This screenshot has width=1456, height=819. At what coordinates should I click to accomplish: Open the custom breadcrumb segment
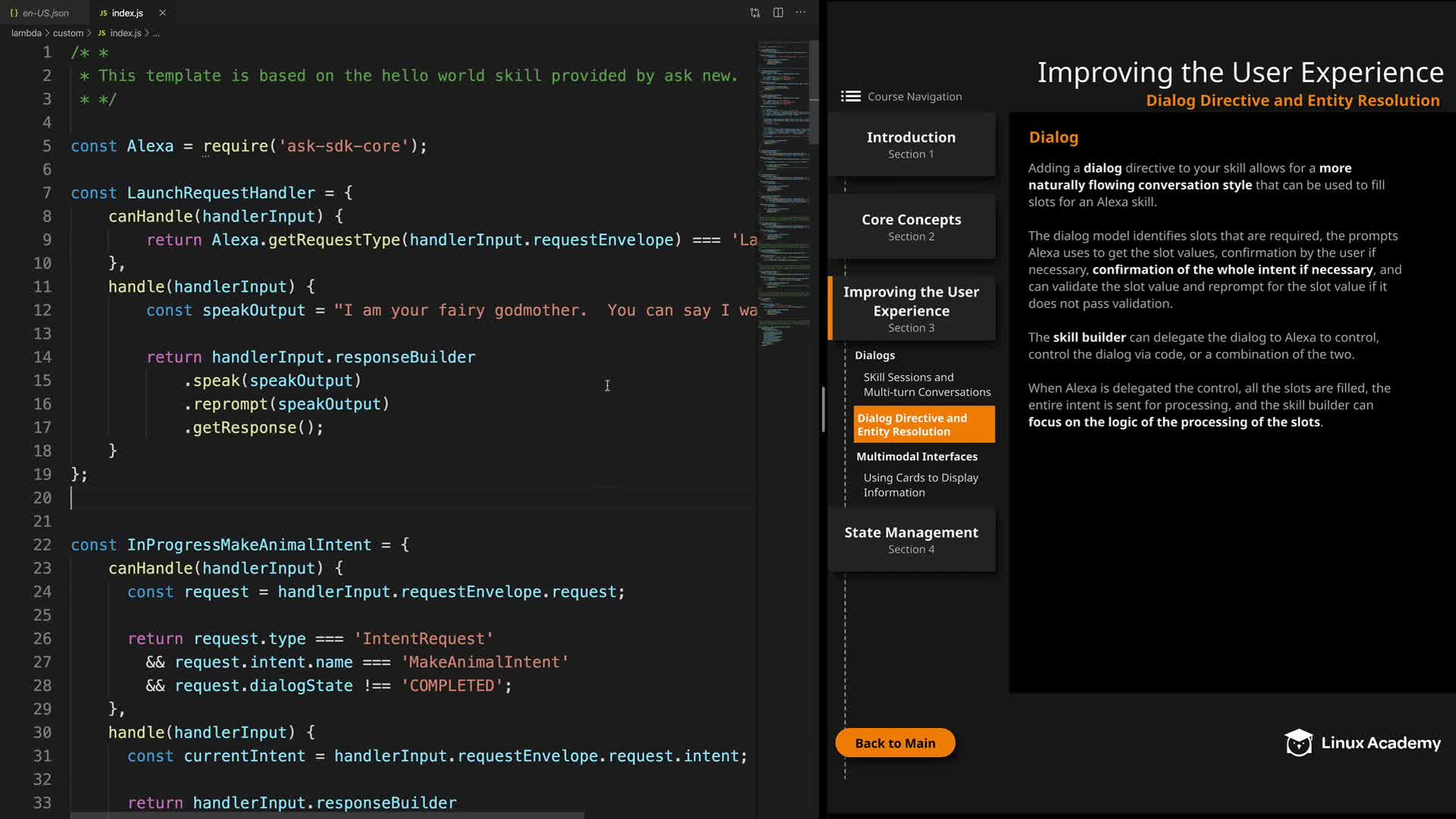(68, 33)
